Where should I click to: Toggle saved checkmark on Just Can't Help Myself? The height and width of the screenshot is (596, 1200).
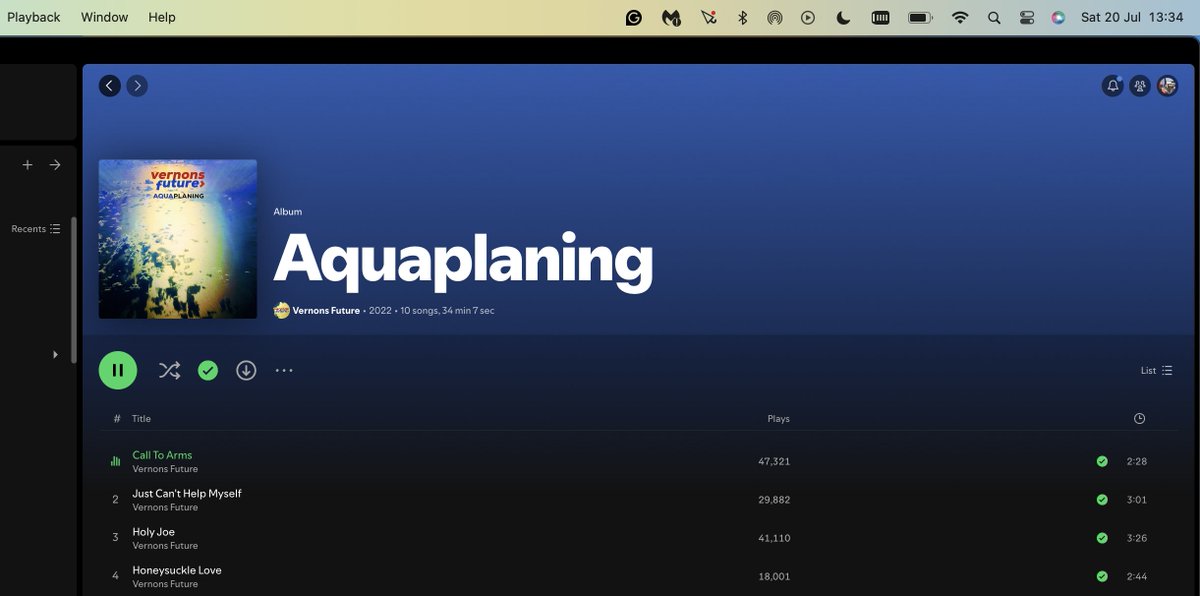click(1102, 499)
